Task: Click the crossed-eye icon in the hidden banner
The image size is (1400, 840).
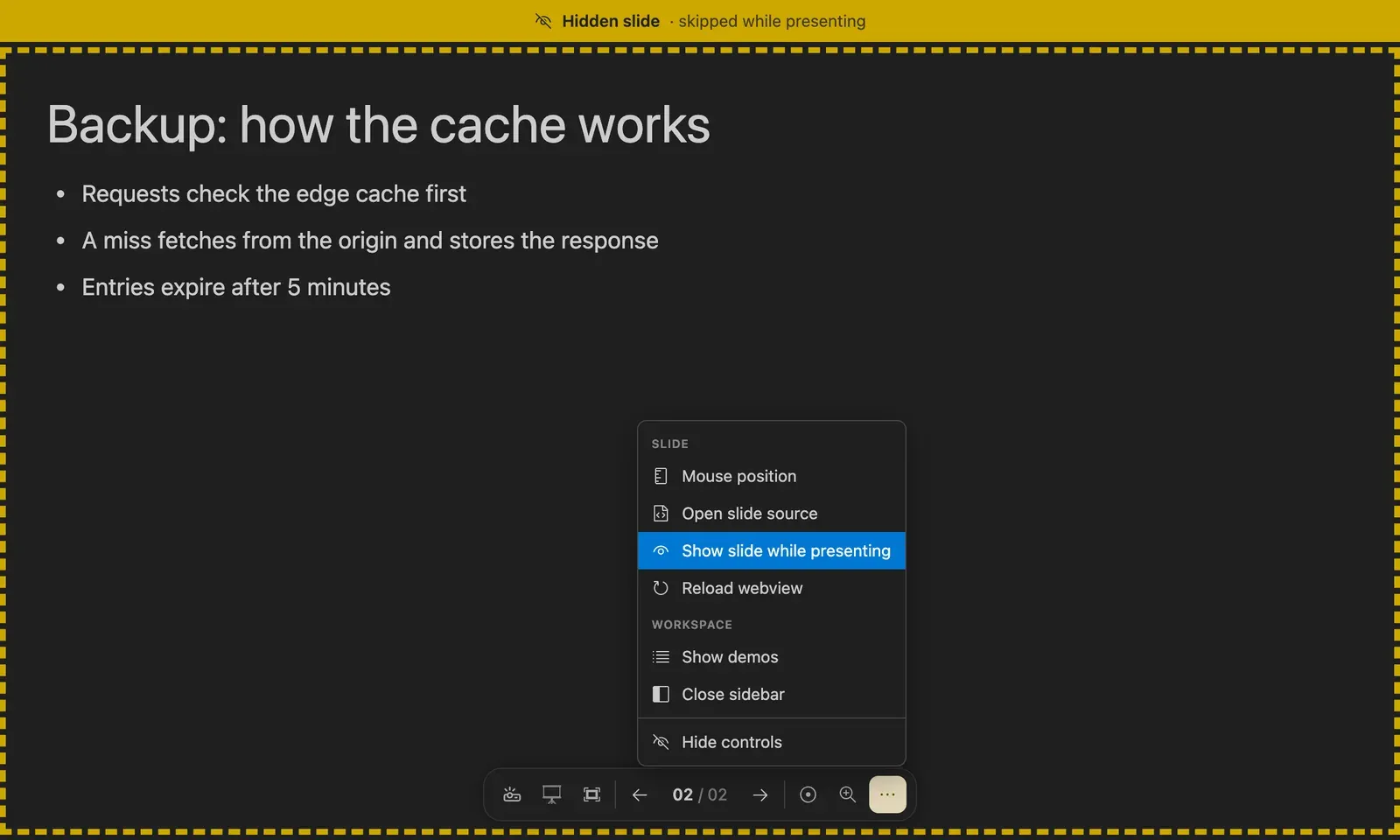Action: 543,21
